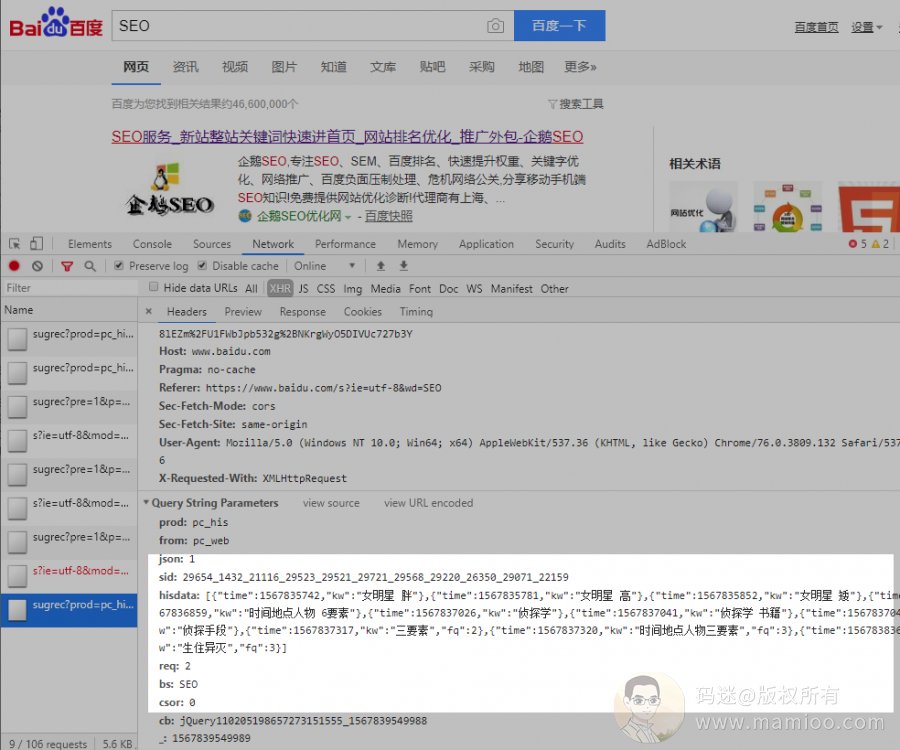Clear the network log
This screenshot has width=900, height=750.
[x=37, y=266]
